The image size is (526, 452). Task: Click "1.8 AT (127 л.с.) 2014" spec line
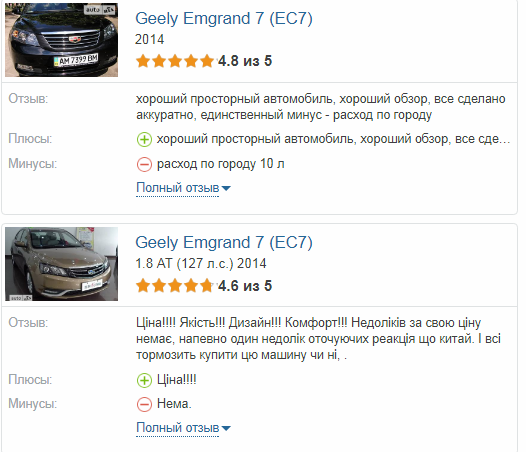[x=201, y=264]
